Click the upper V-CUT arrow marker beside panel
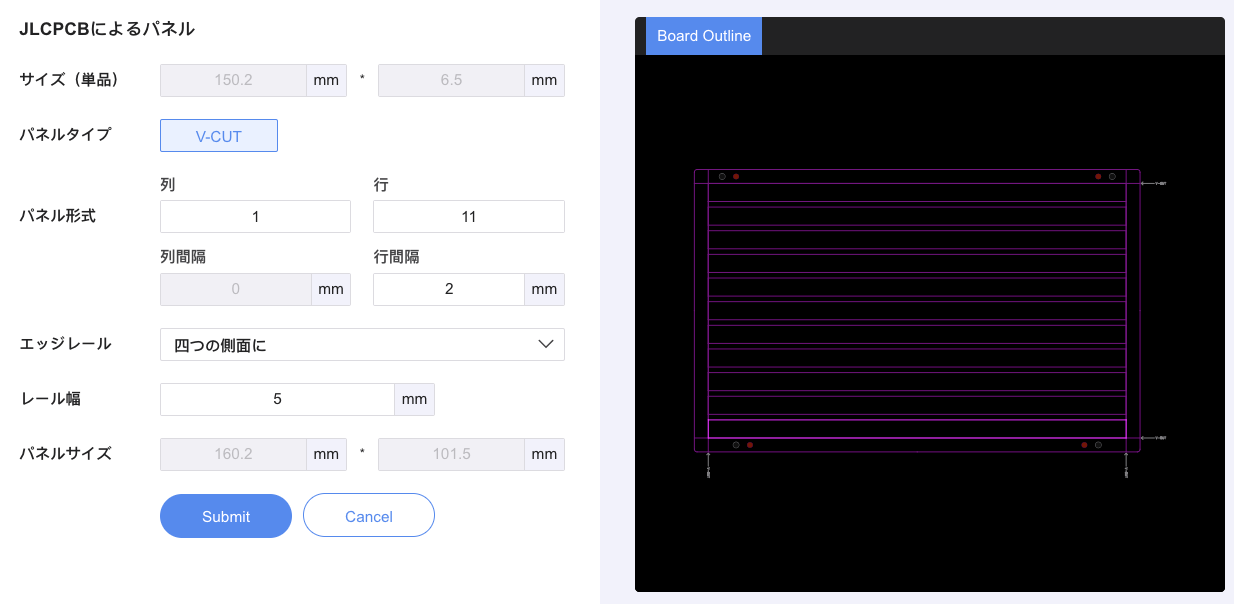 tap(1152, 184)
